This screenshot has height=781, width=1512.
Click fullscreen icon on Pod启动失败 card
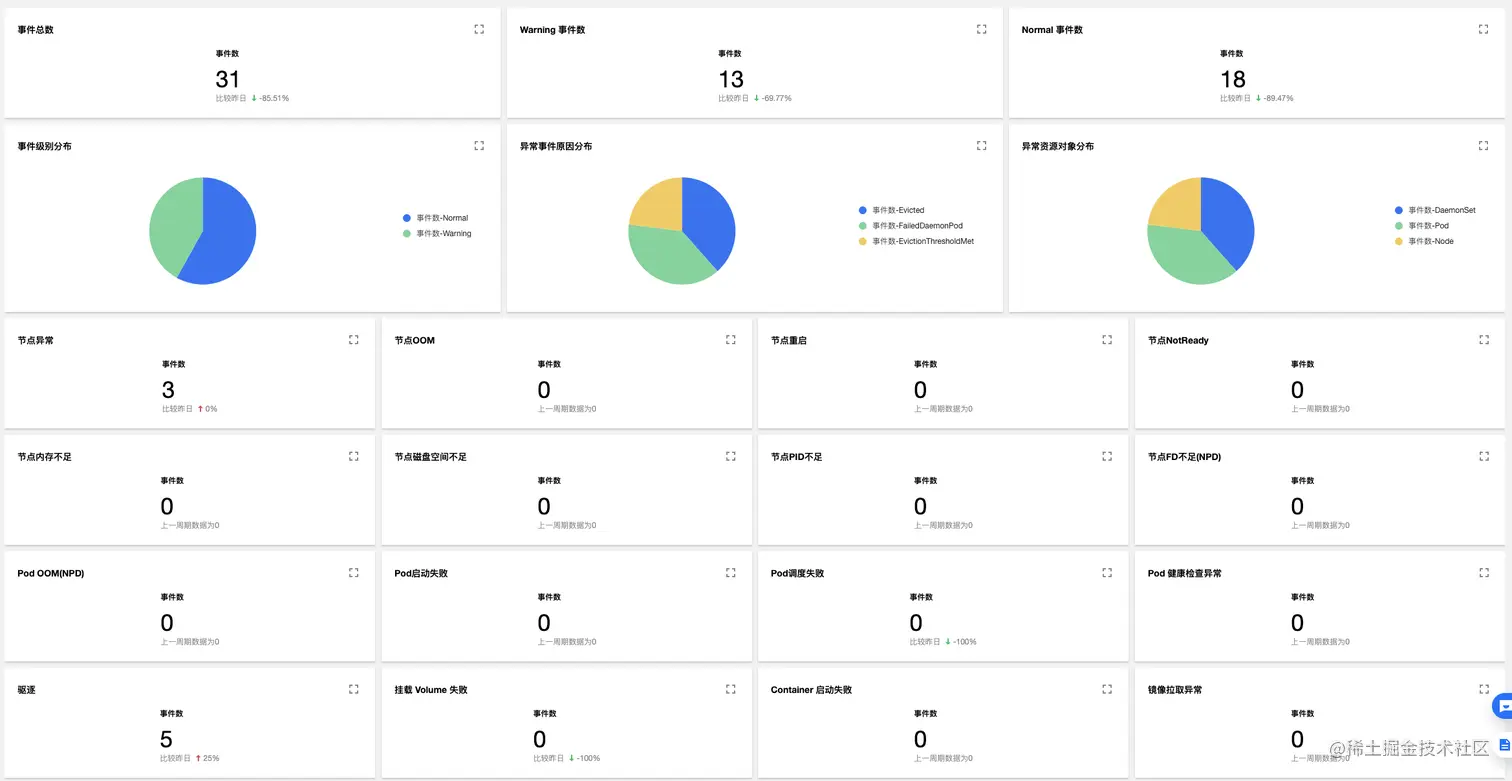coord(730,573)
